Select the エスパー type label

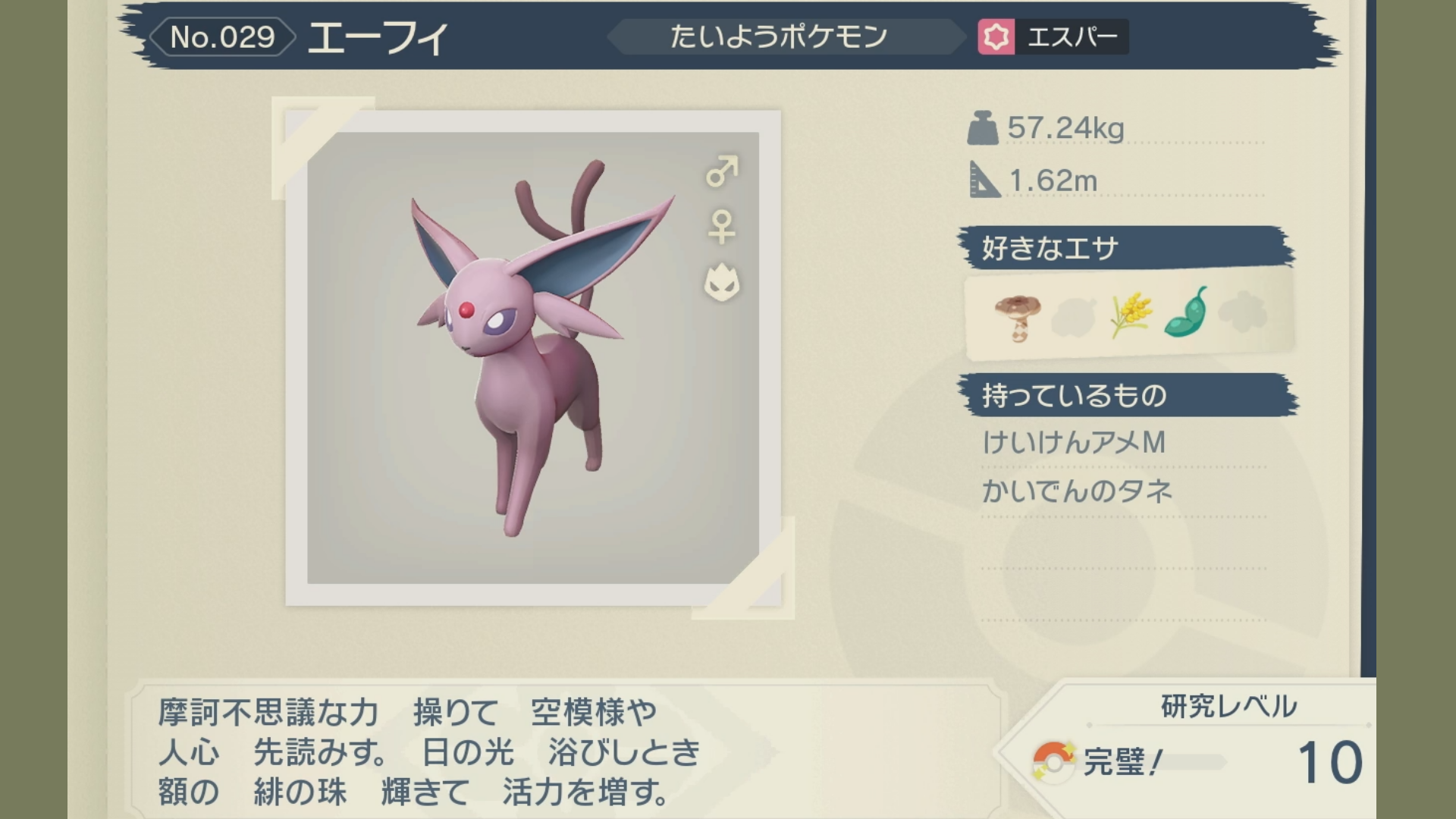1072,36
